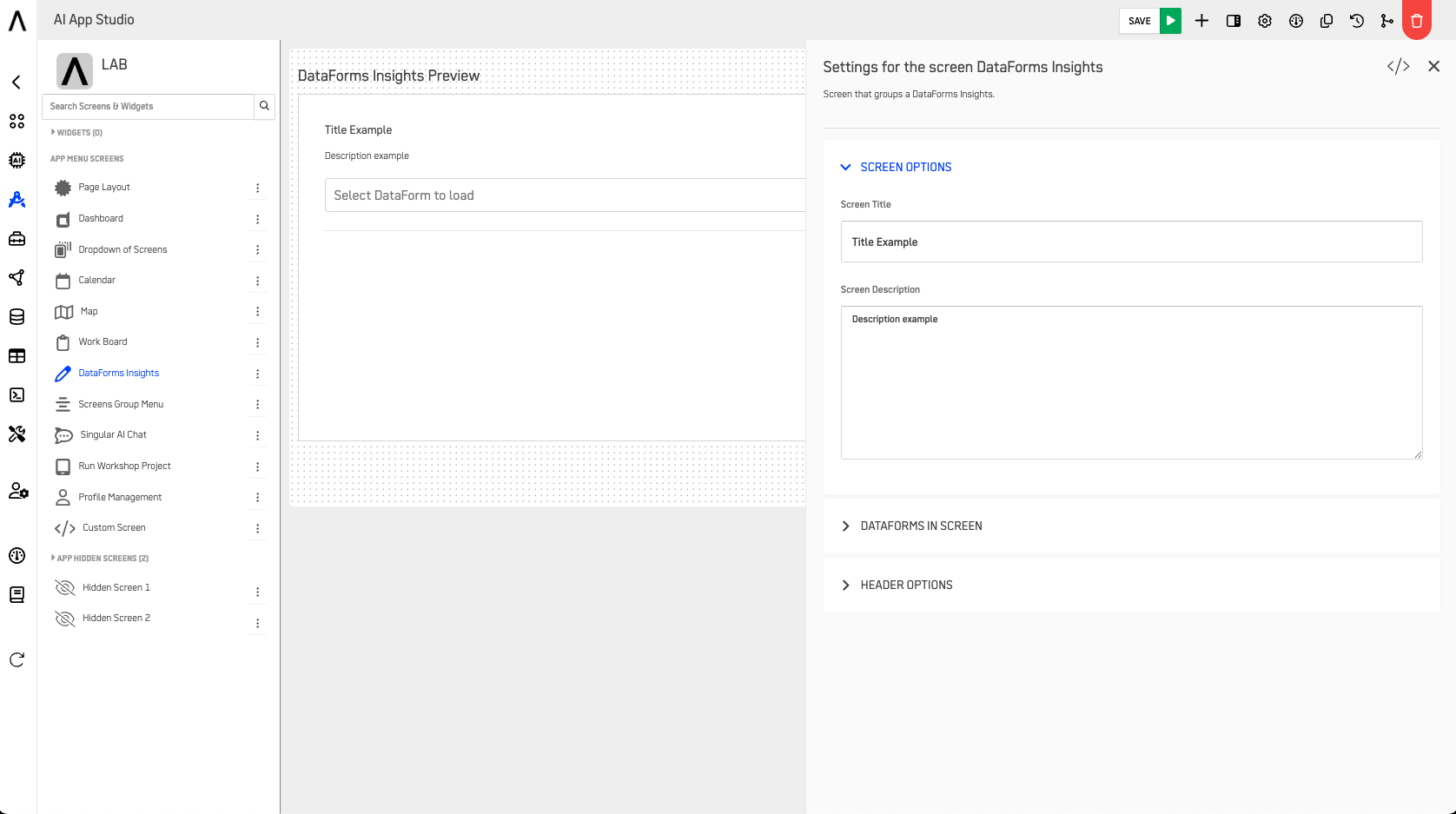Open the database icon in sidebar
1456x814 pixels.
click(x=17, y=317)
